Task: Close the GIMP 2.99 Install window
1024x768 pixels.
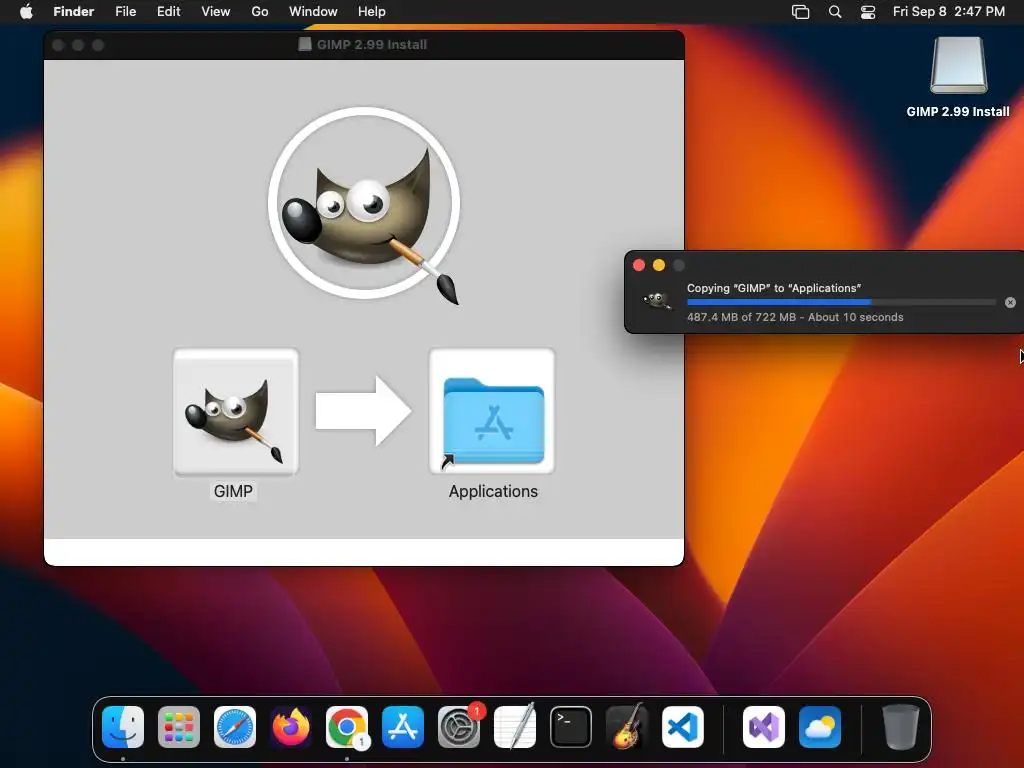Action: pyautogui.click(x=58, y=45)
